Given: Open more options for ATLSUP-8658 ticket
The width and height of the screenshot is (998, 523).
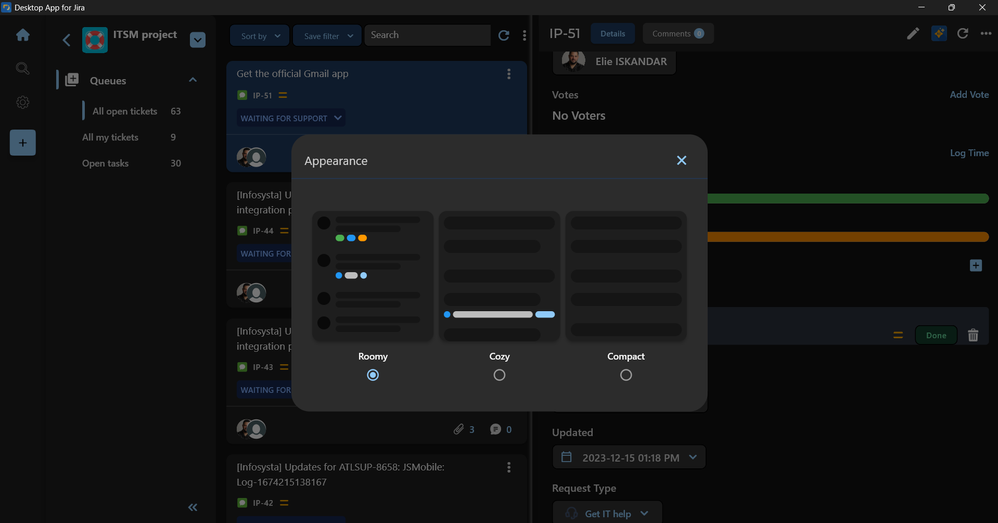Looking at the screenshot, I should (509, 468).
